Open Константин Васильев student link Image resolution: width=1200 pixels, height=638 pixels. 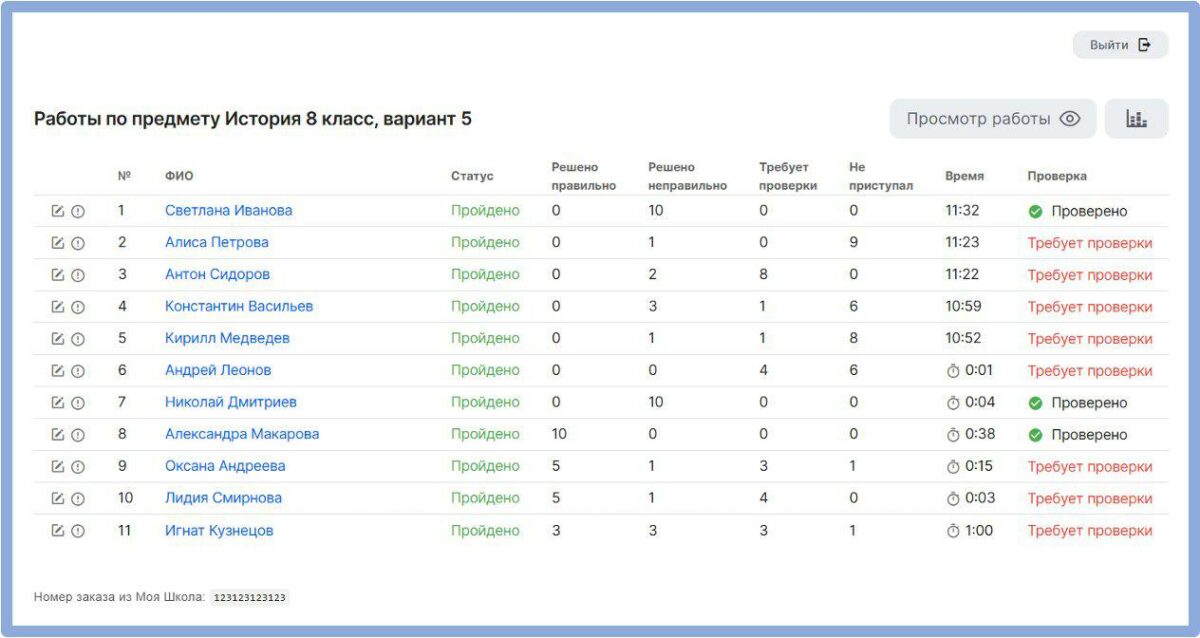pyautogui.click(x=239, y=306)
